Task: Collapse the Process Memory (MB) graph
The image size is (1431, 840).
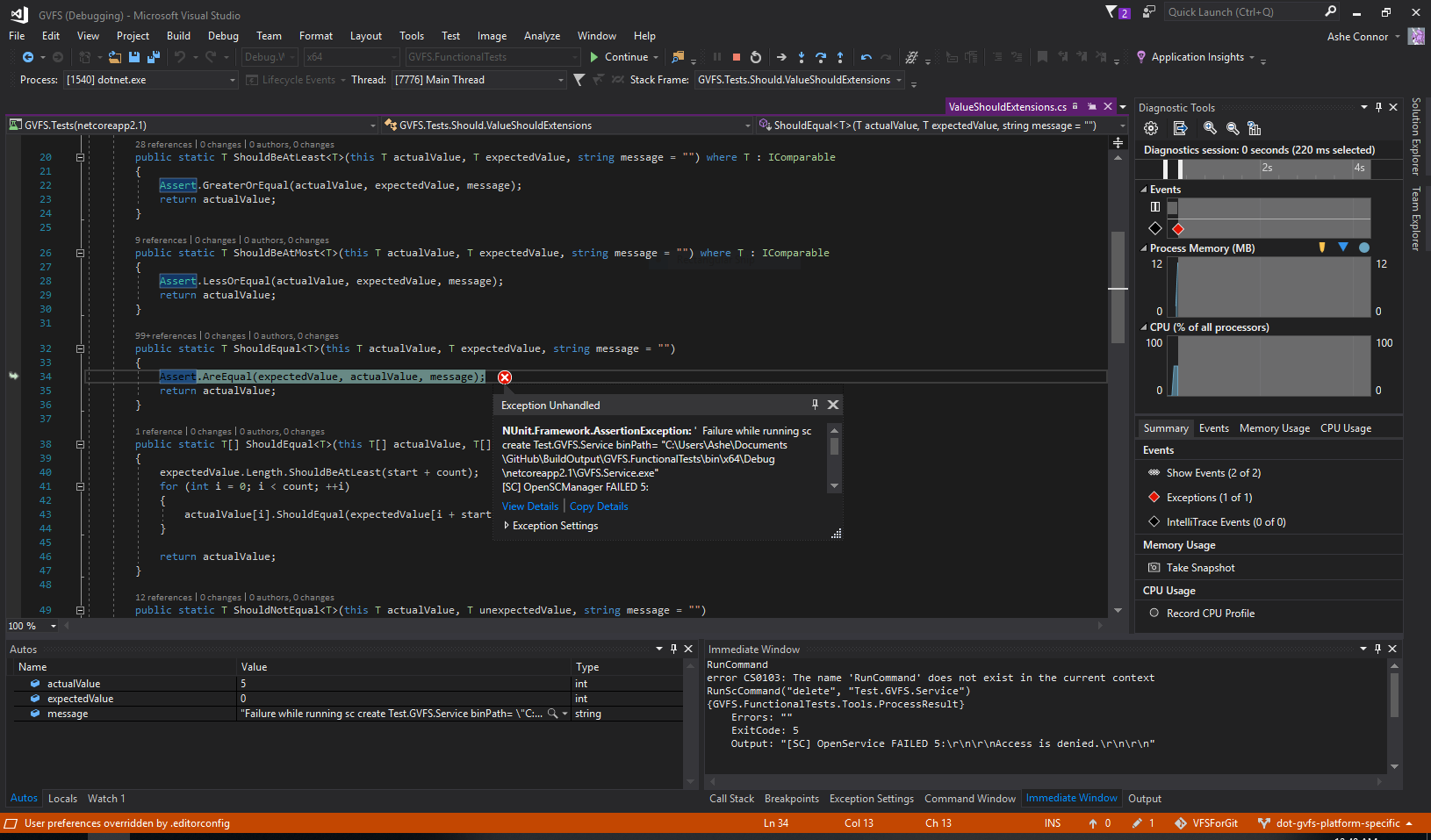Action: [x=1144, y=248]
